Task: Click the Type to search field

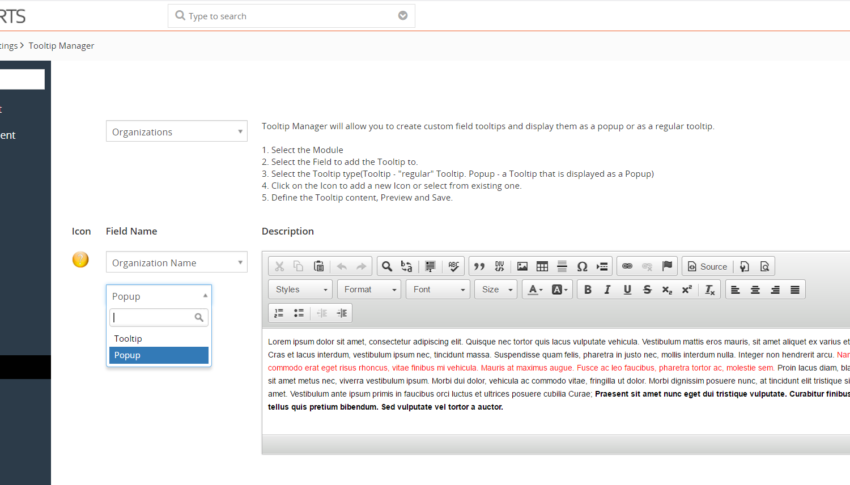Action: (x=292, y=16)
